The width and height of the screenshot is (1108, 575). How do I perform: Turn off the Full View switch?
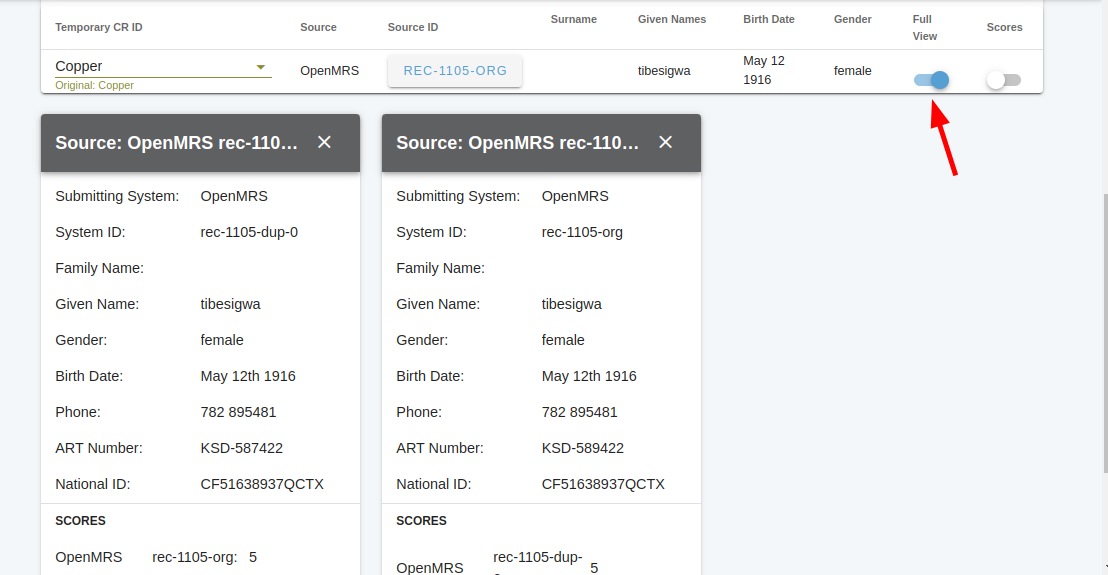click(x=931, y=80)
